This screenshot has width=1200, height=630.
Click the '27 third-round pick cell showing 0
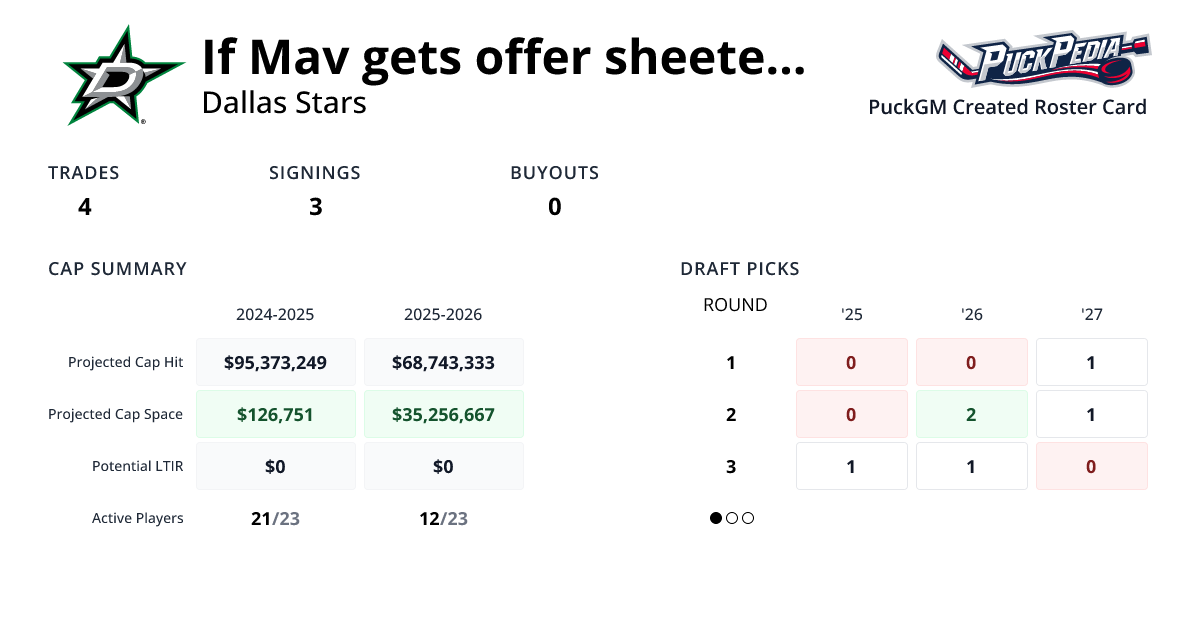point(1091,465)
